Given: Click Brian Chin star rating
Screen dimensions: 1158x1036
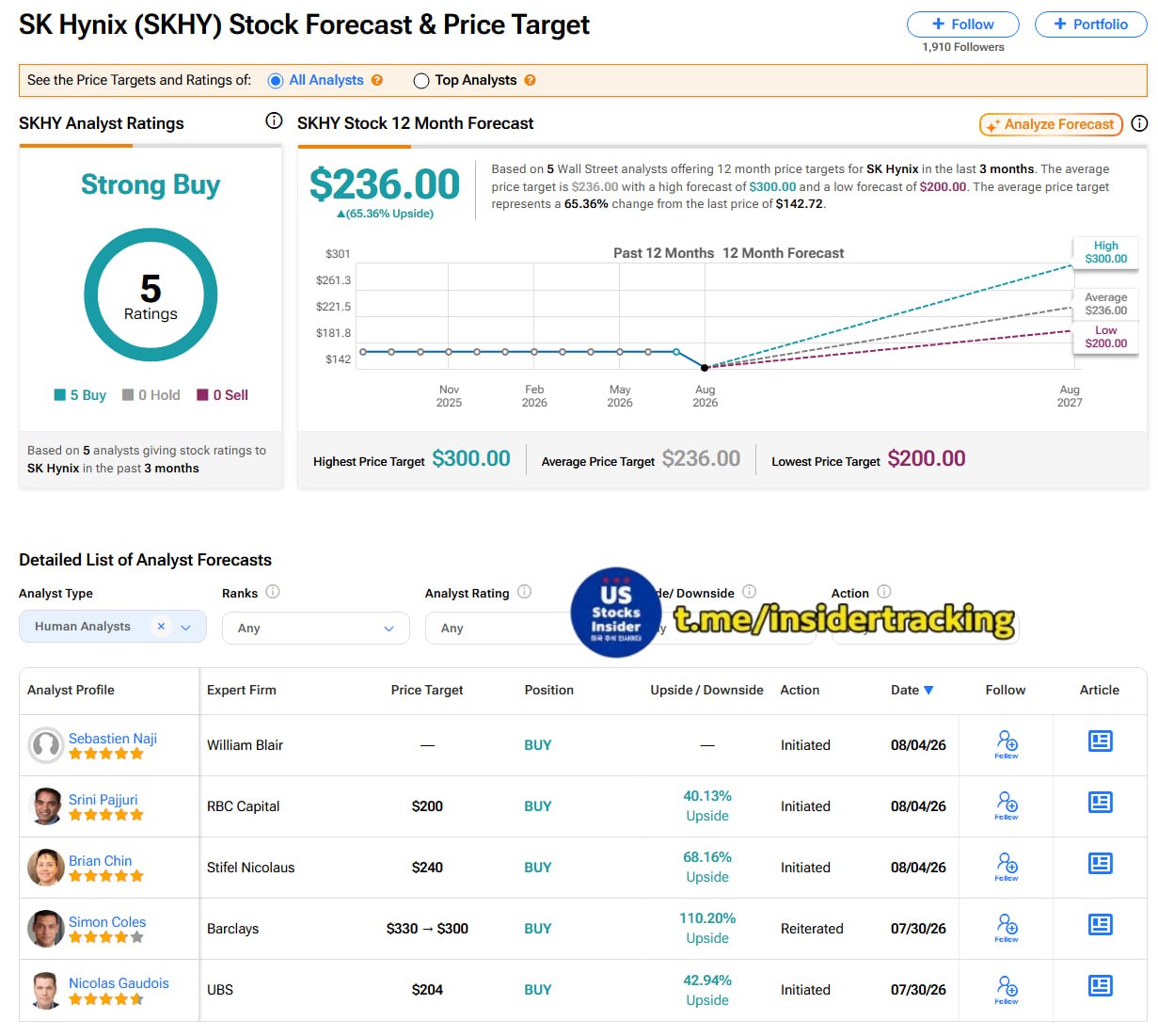Looking at the screenshot, I should [x=106, y=876].
